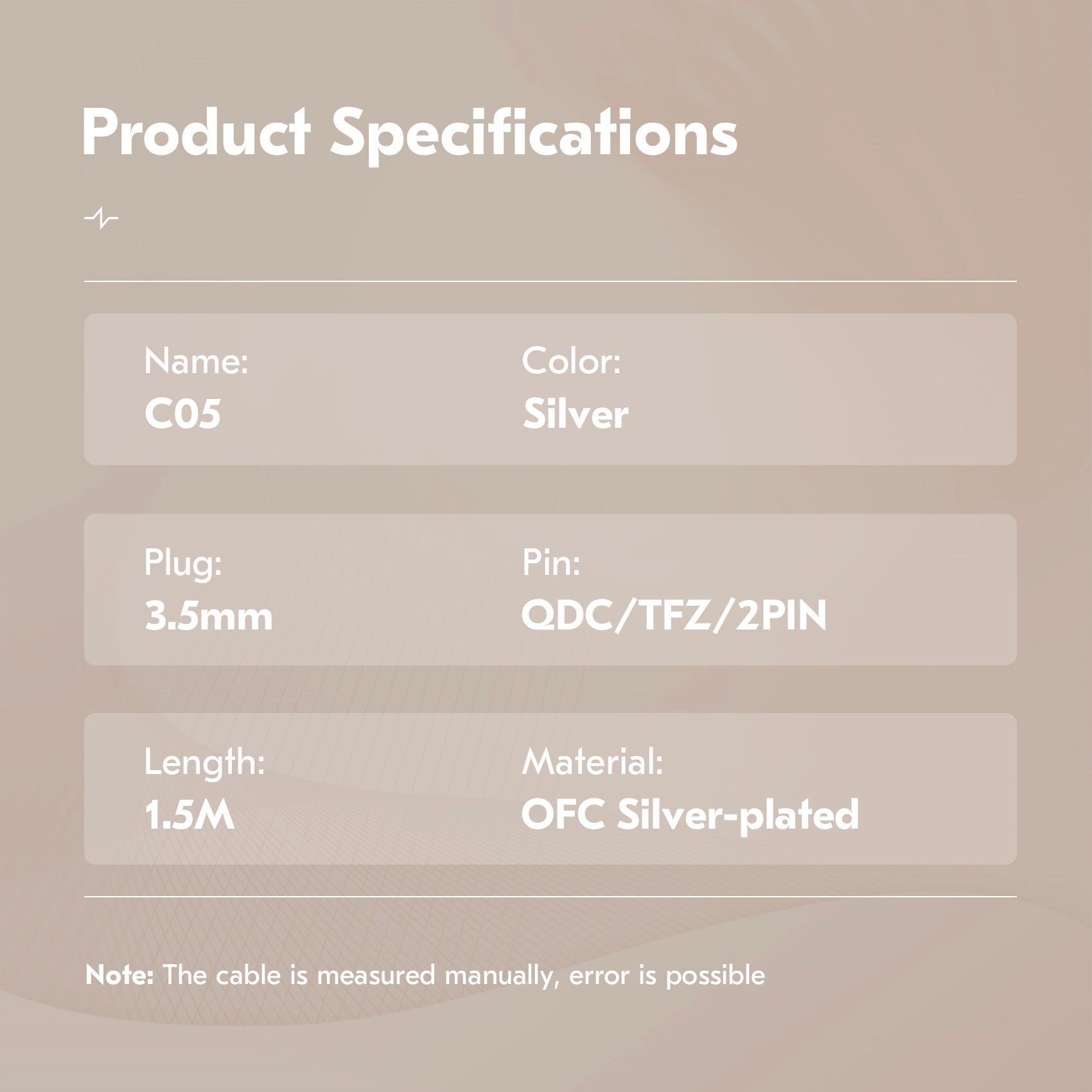This screenshot has height=1092, width=1092.
Task: Click the 3.5mm plug value
Action: pos(209,615)
